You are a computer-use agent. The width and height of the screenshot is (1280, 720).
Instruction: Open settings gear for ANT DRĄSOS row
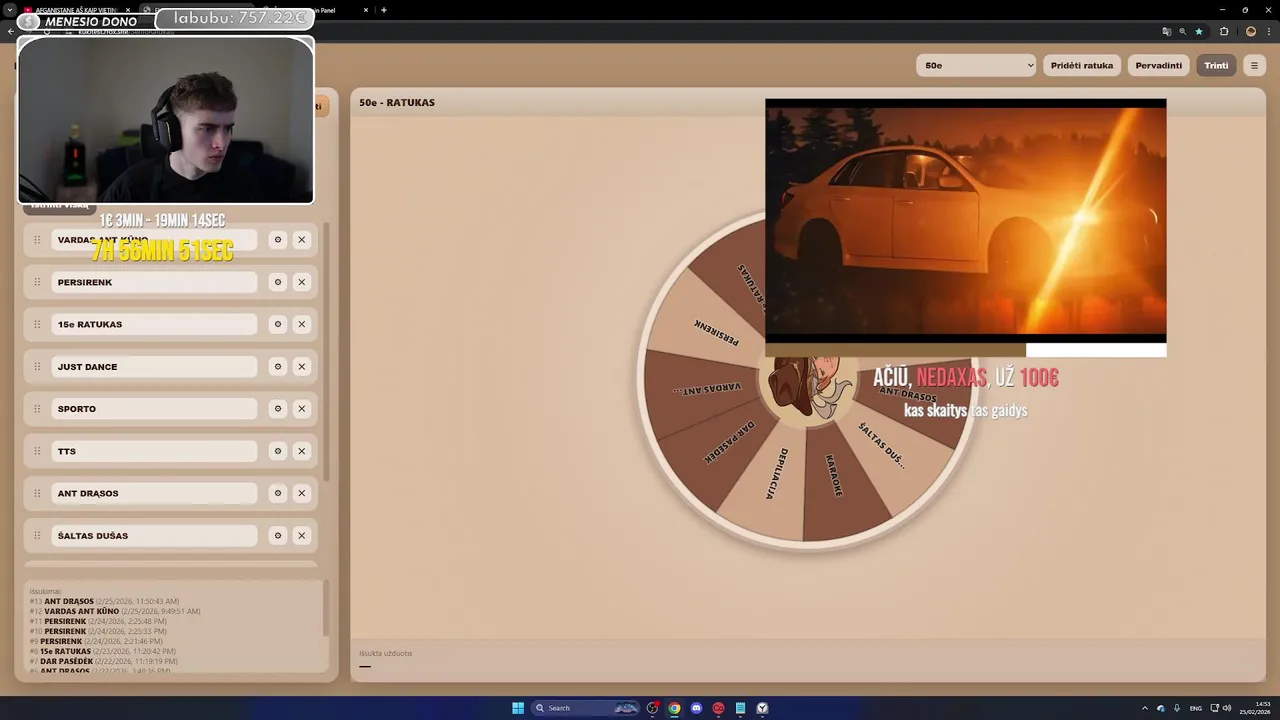(x=278, y=493)
